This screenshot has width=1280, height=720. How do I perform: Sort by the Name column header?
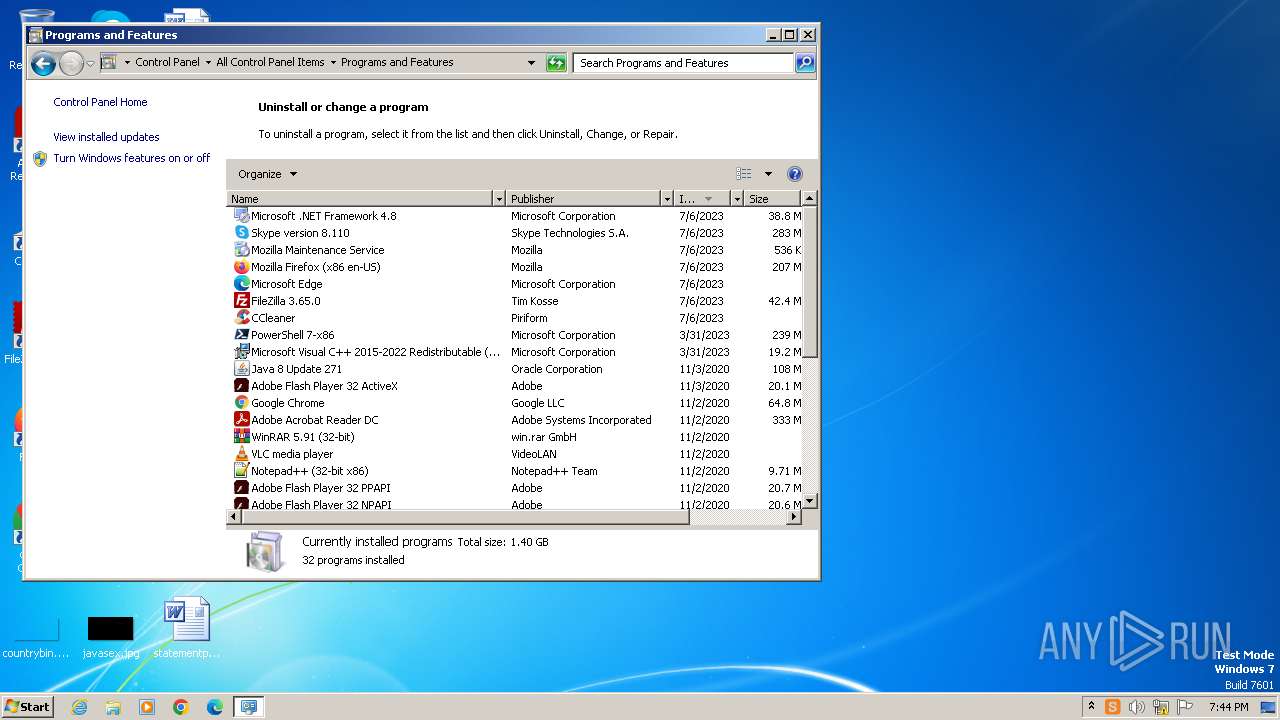(360, 199)
